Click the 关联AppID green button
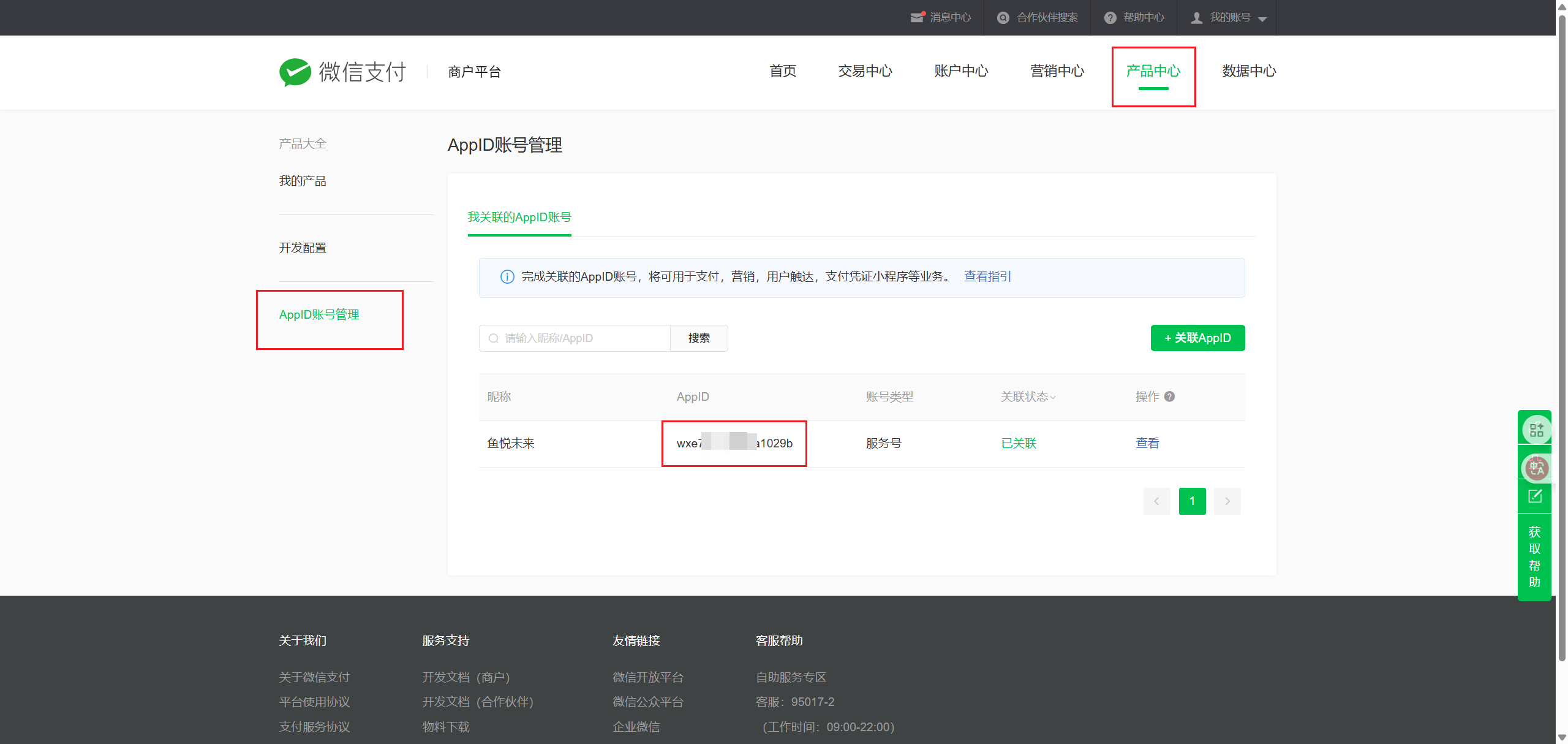 [x=1197, y=338]
